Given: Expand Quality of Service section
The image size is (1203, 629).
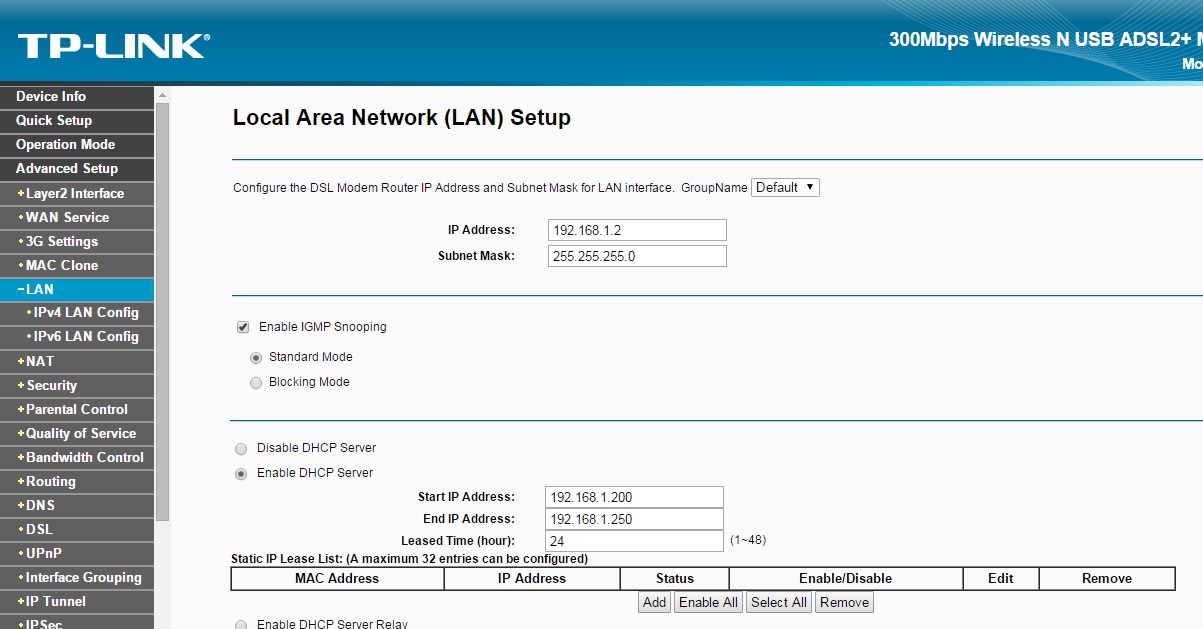Looking at the screenshot, I should tap(77, 434).
